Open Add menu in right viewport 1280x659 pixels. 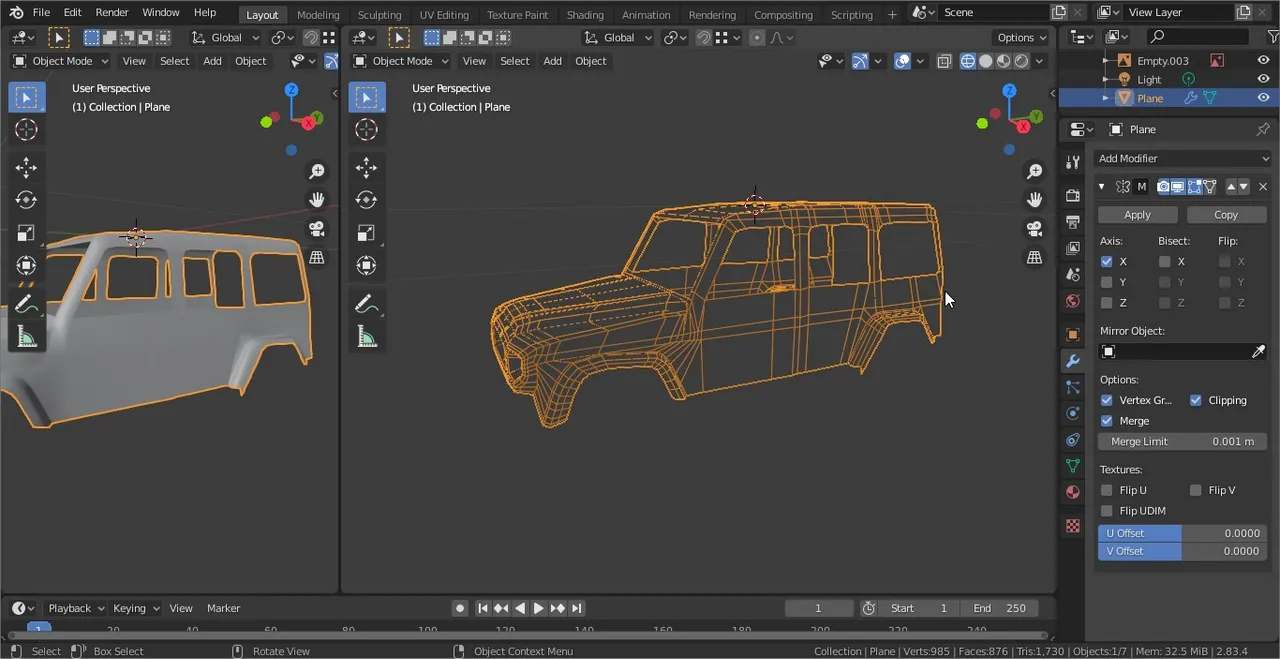pyautogui.click(x=552, y=61)
